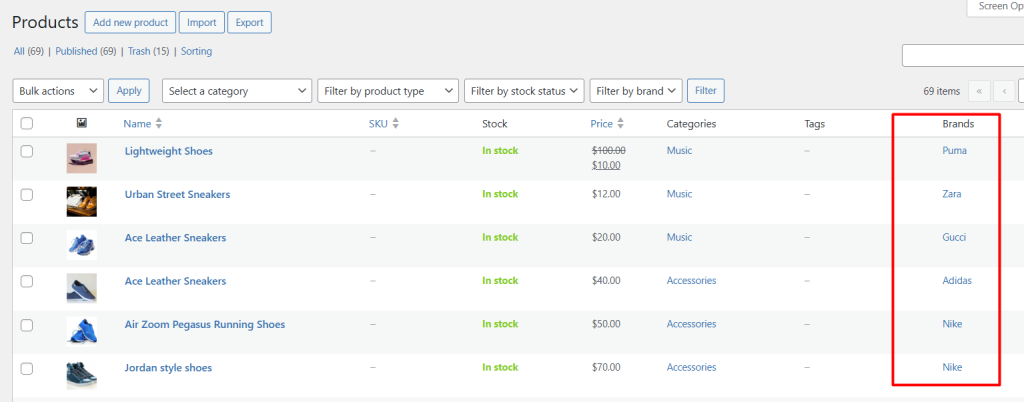Go to previous page pagination button
The height and width of the screenshot is (402, 1024).
click(1004, 91)
